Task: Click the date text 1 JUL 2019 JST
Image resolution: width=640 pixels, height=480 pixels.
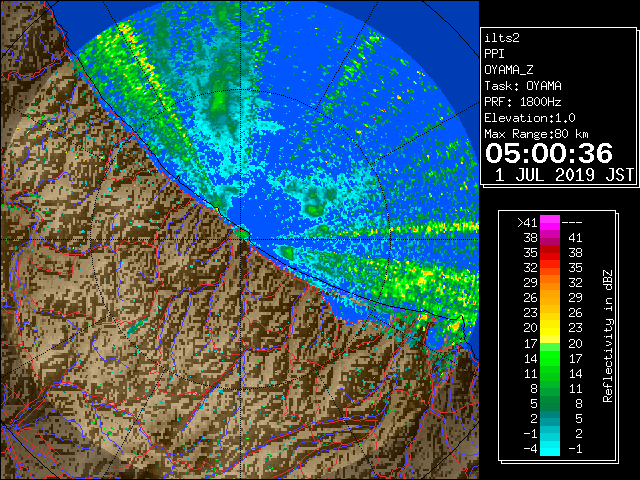Action: click(564, 175)
